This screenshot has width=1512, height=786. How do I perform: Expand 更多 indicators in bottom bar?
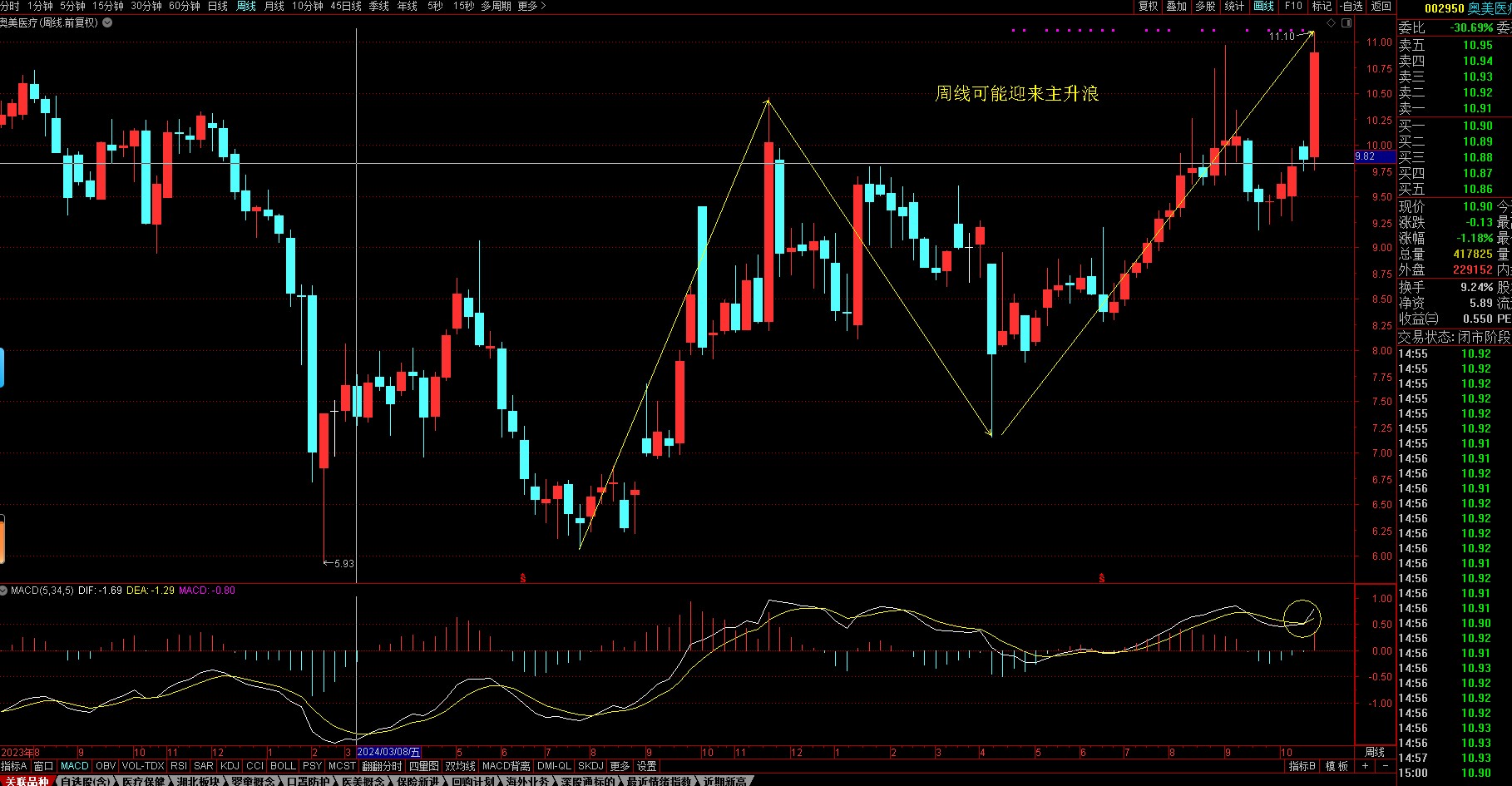click(620, 766)
